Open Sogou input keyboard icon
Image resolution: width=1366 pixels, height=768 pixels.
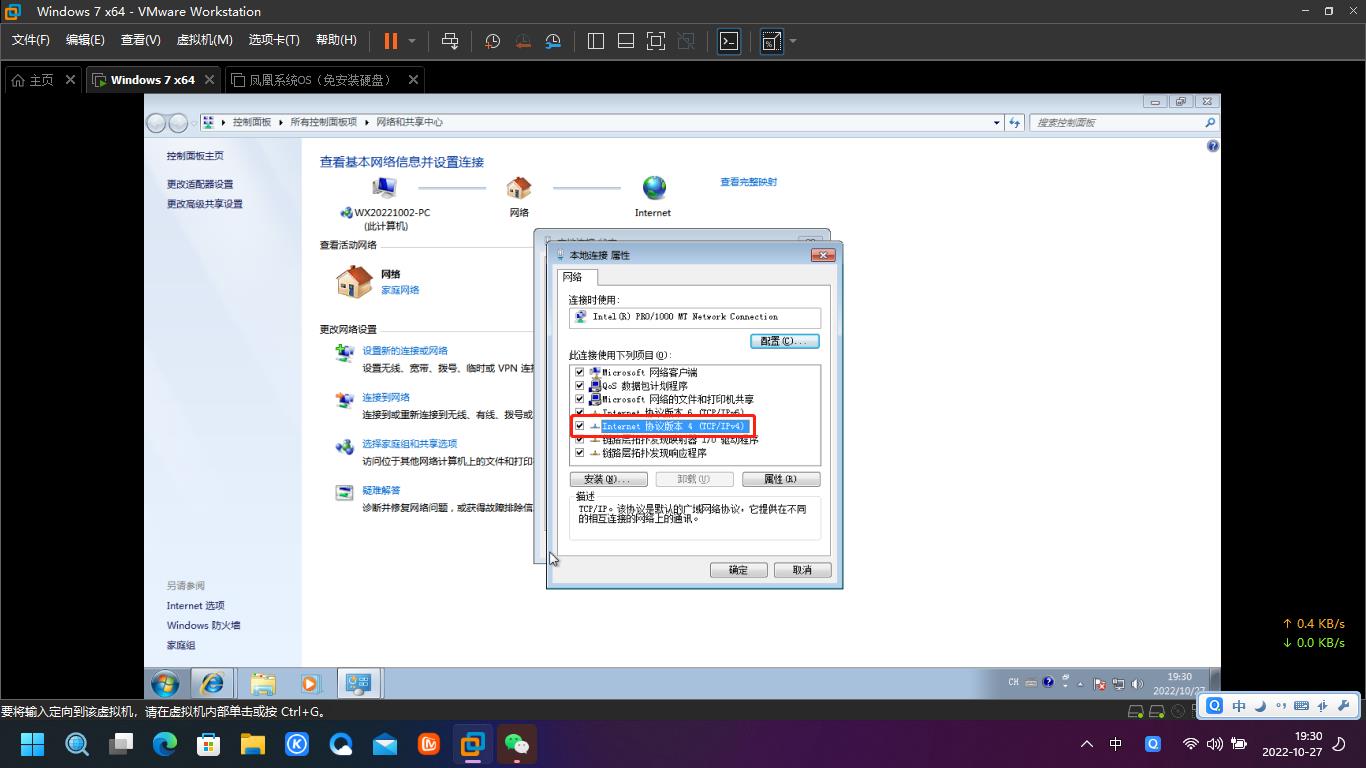[1301, 707]
